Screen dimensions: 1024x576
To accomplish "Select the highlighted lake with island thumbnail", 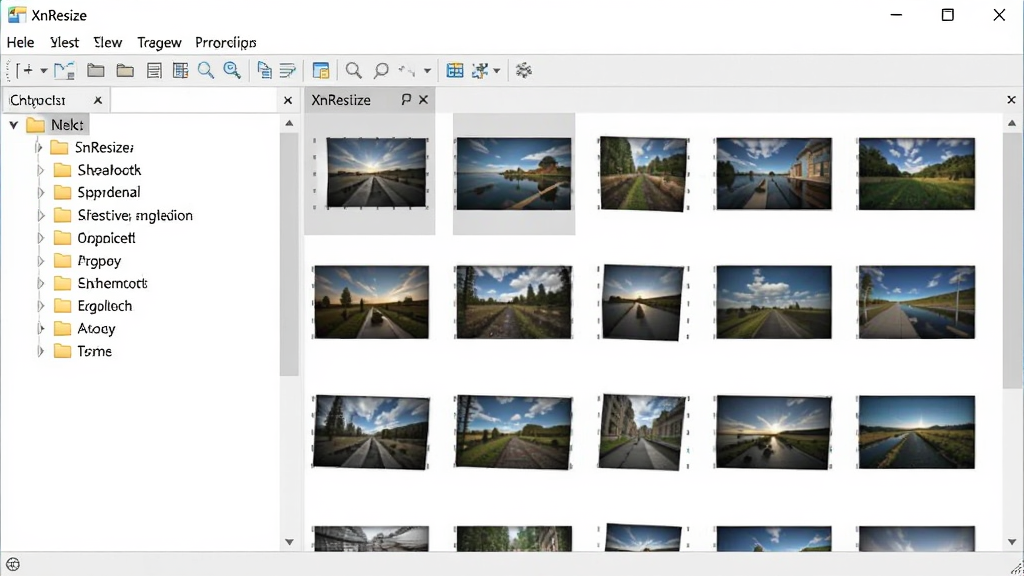I will click(513, 174).
